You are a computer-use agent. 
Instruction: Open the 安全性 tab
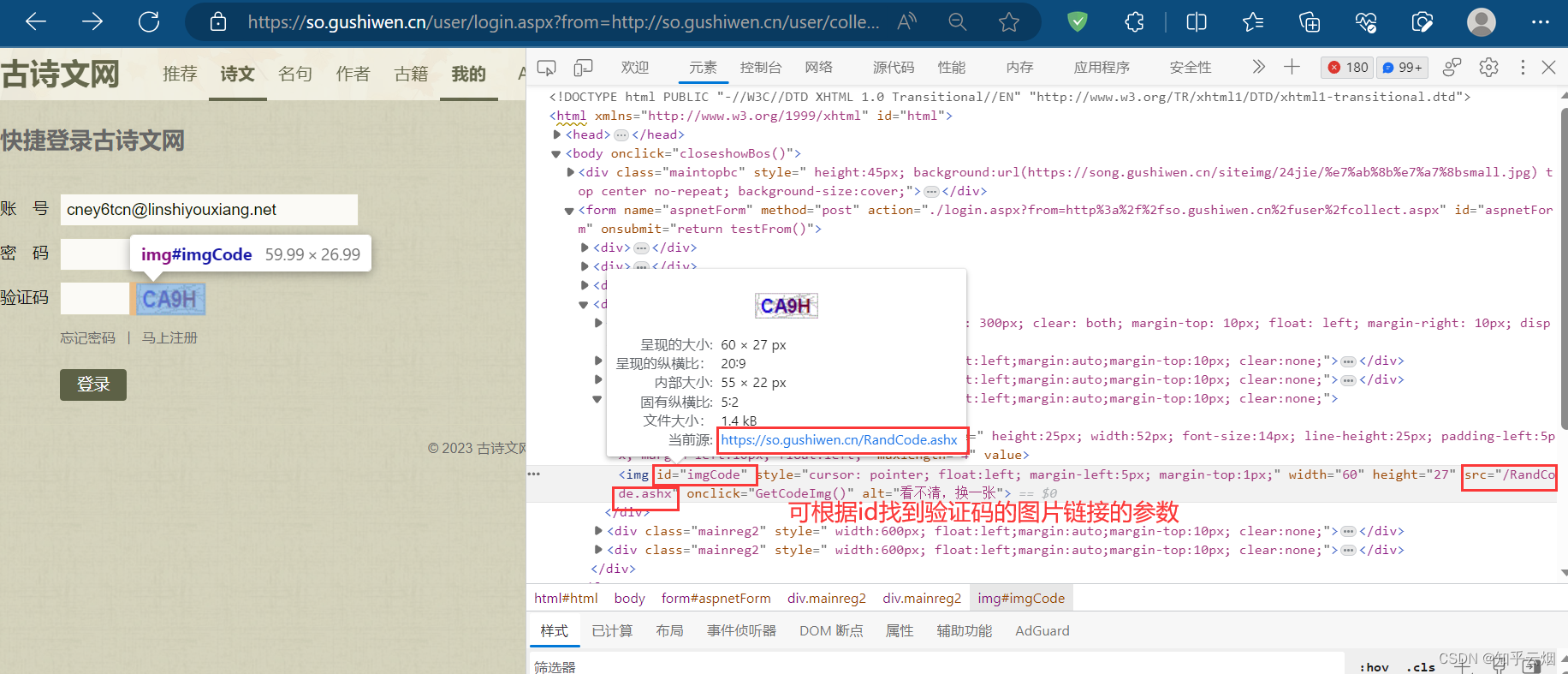tap(1191, 68)
